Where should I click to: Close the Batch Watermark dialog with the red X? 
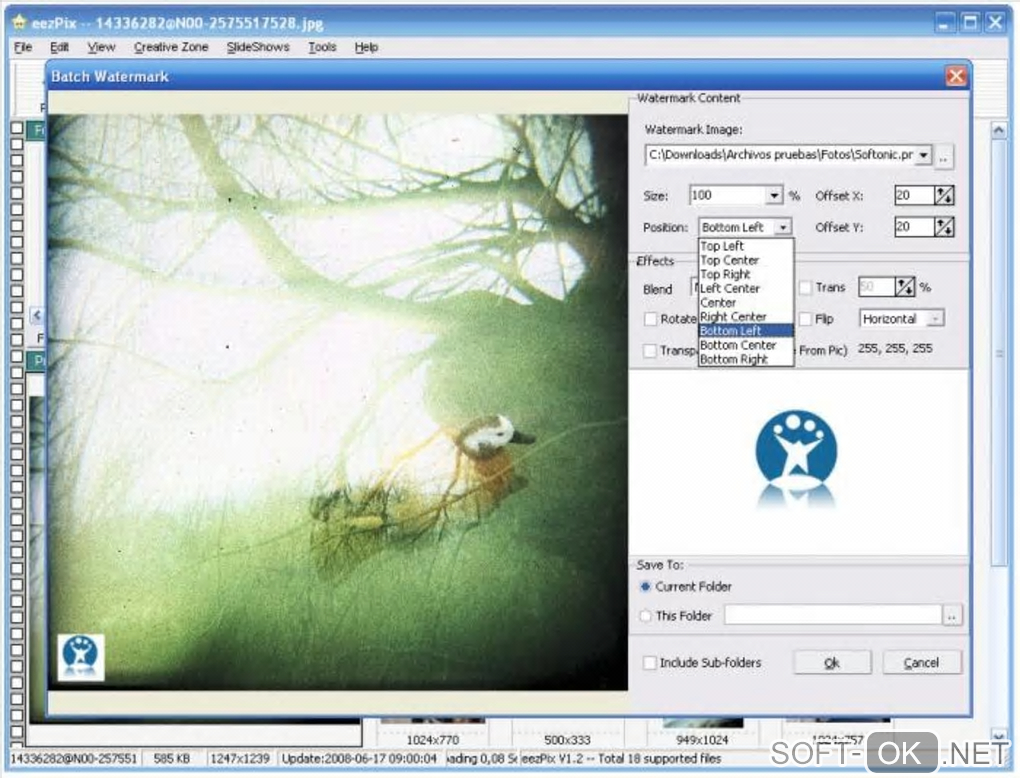pos(956,76)
